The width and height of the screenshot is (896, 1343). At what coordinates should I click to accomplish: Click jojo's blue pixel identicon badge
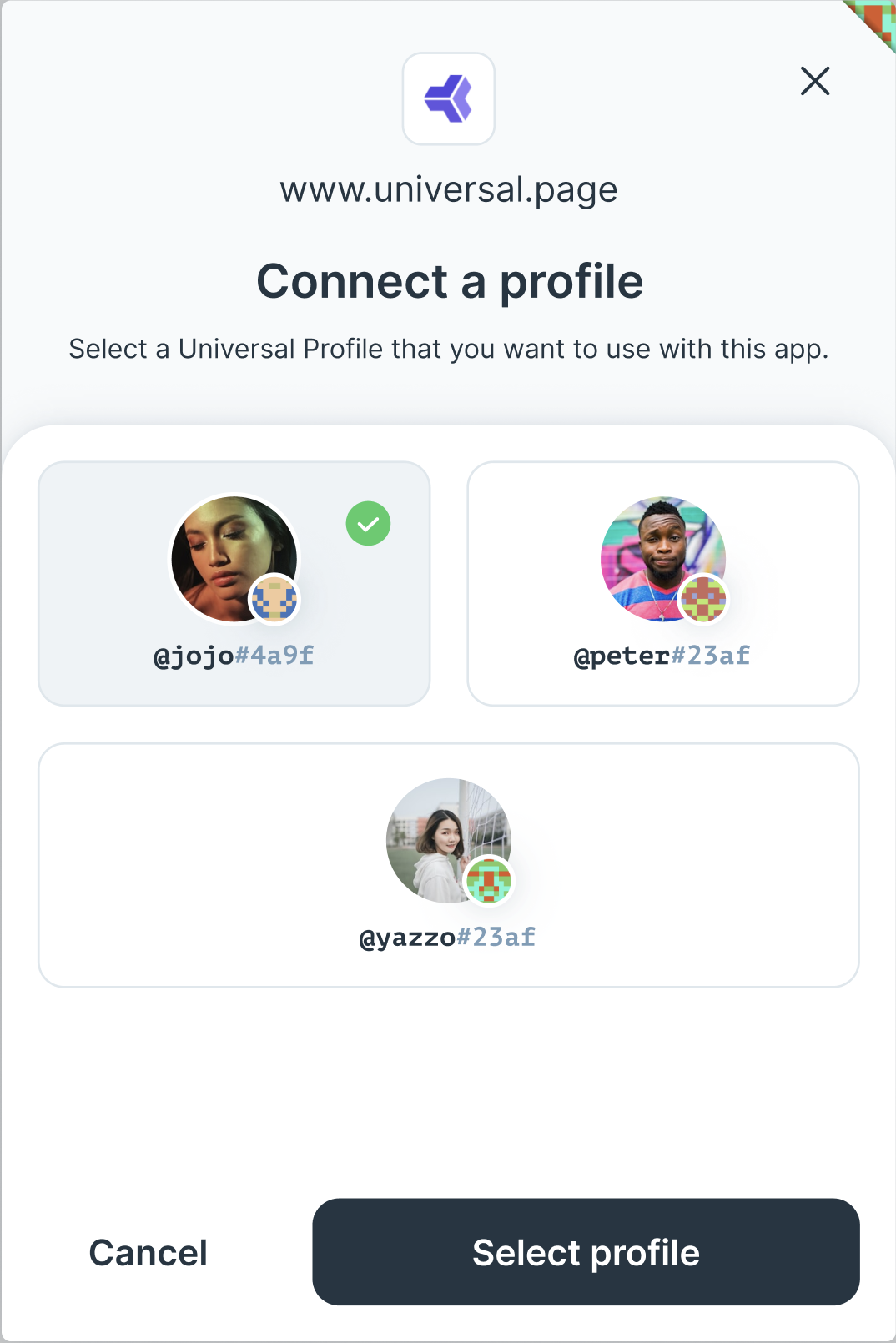pyautogui.click(x=274, y=599)
